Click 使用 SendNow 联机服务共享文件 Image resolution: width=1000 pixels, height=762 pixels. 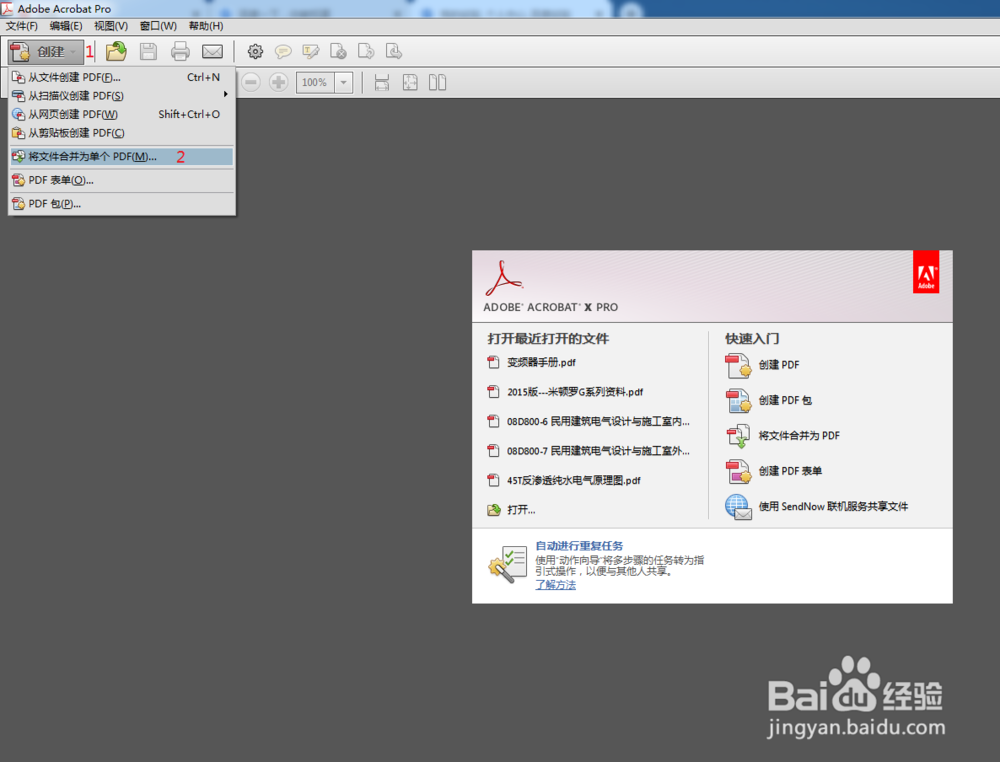(833, 506)
